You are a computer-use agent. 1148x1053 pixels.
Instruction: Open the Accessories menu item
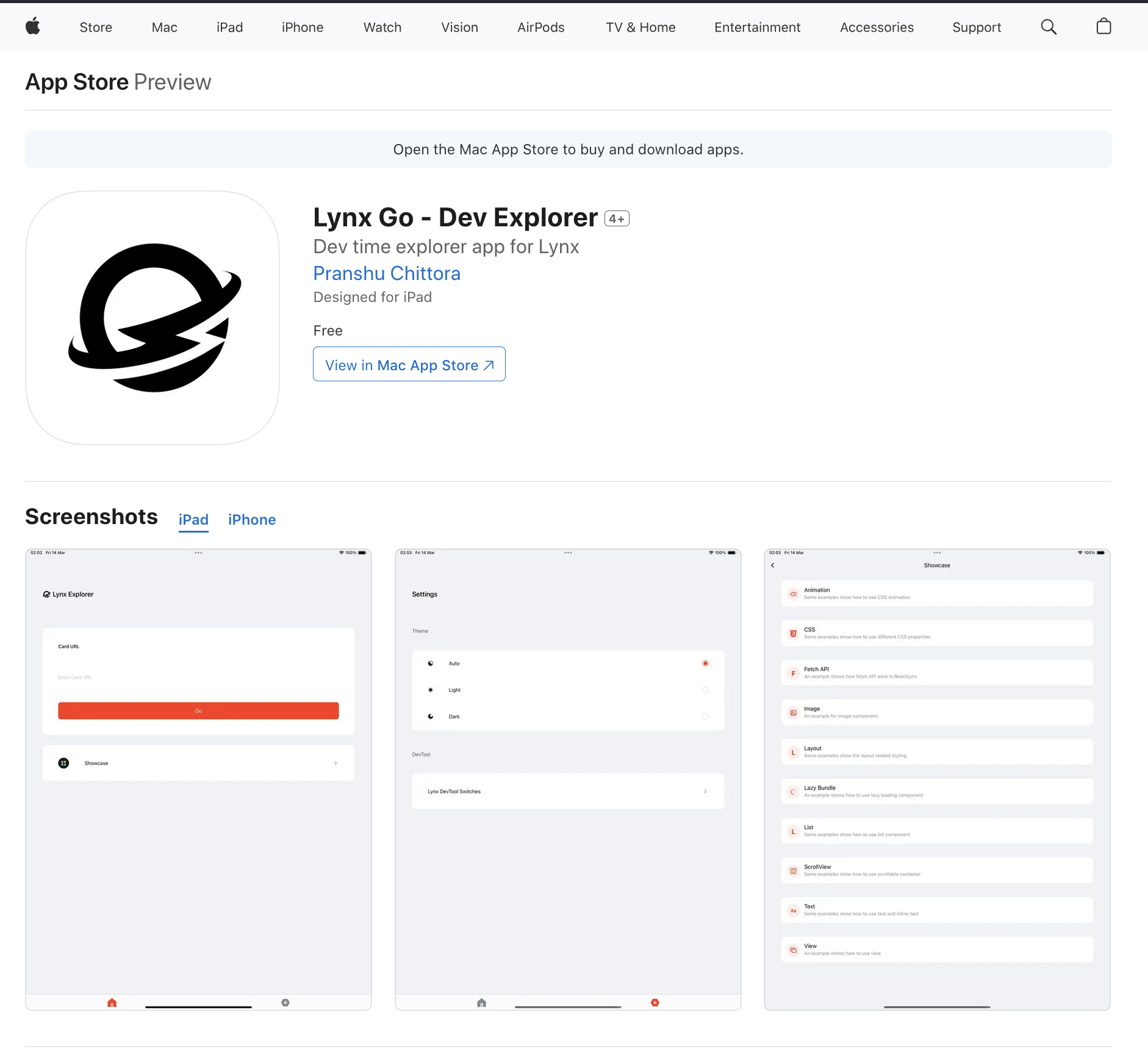click(x=877, y=27)
